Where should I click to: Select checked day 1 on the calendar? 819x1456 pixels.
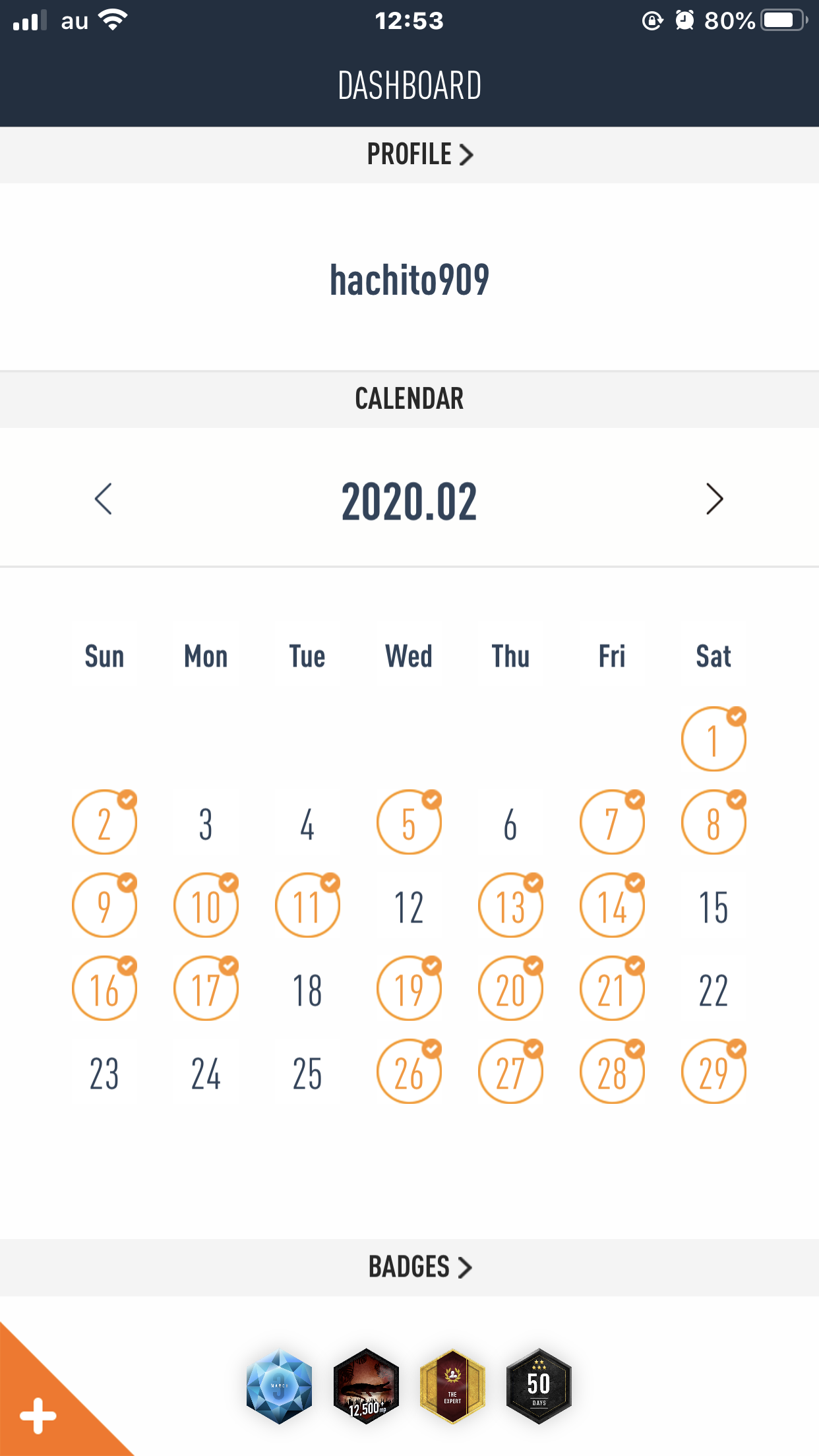click(713, 739)
